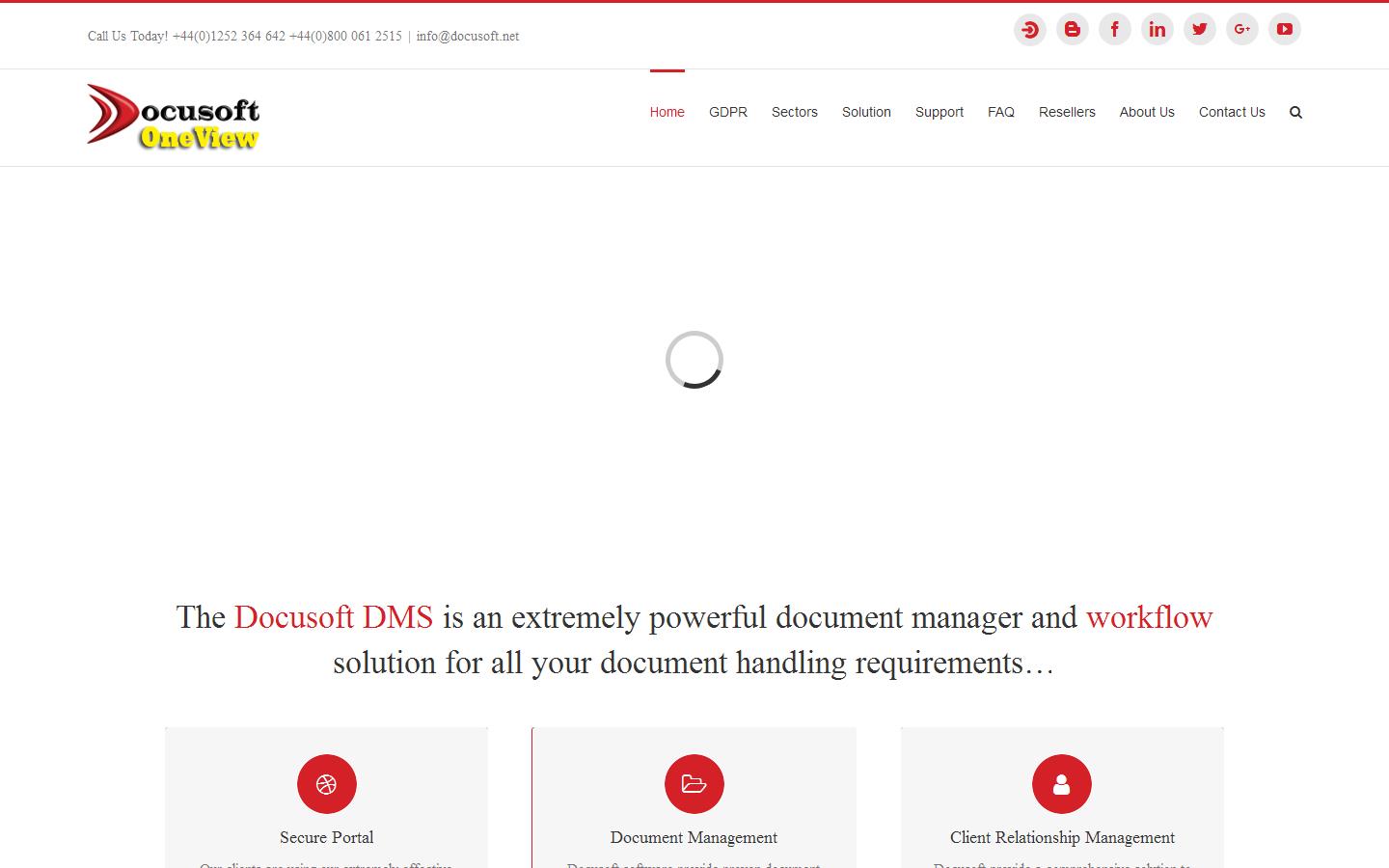
Task: Open the Blogger social icon
Action: [x=1073, y=29]
